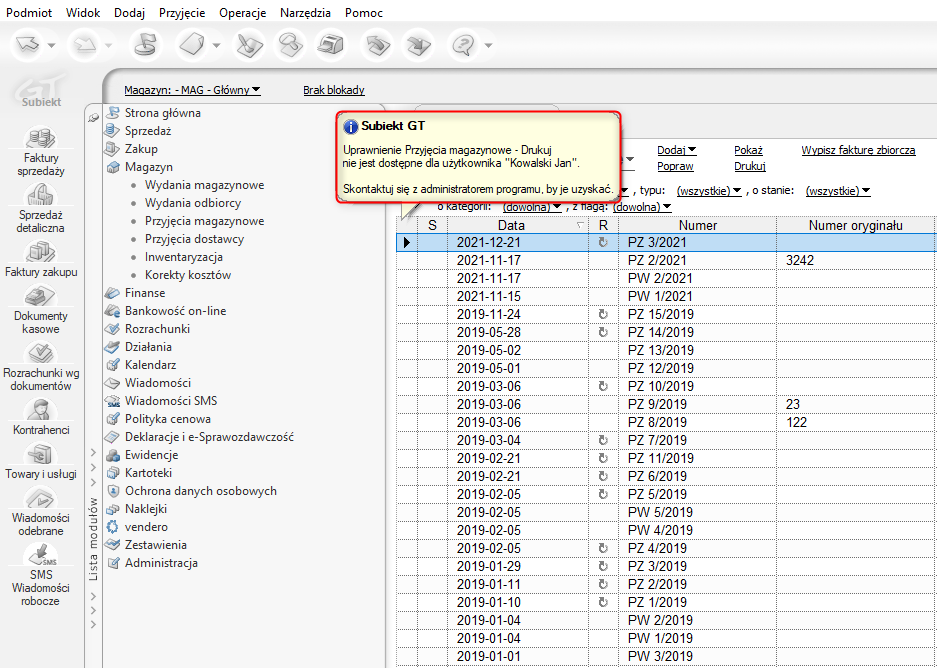
Task: Open the stanie (wszystkie) filter dropdown
Action: [x=837, y=190]
